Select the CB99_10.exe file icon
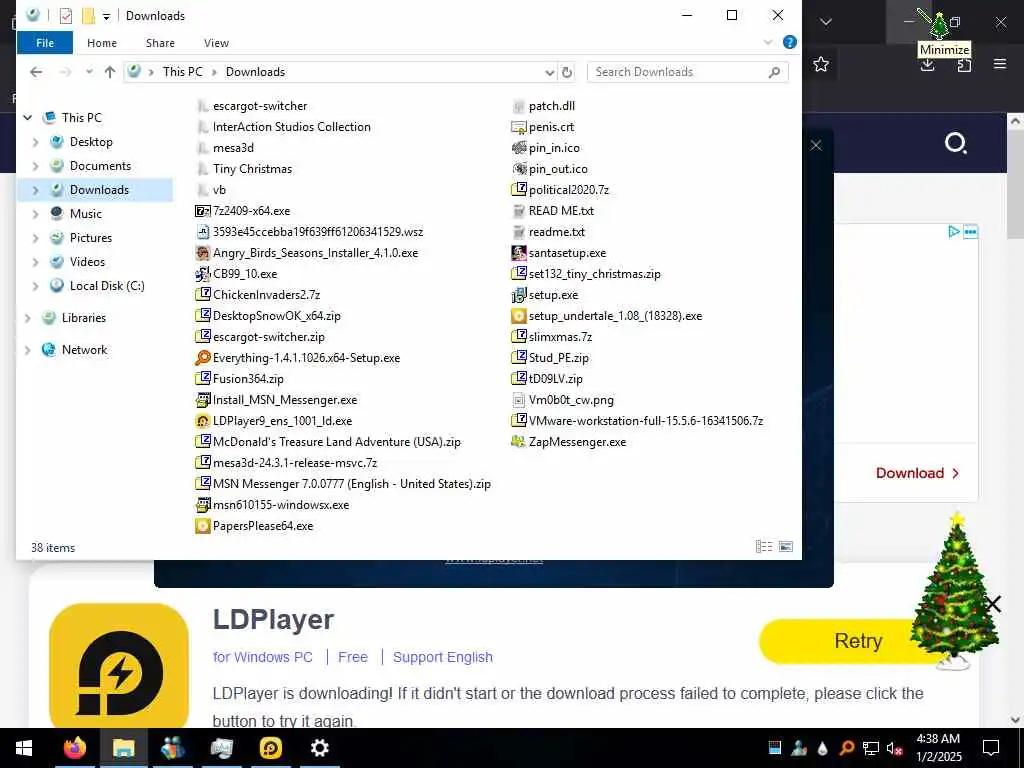This screenshot has width=1024, height=768. pyautogui.click(x=203, y=274)
